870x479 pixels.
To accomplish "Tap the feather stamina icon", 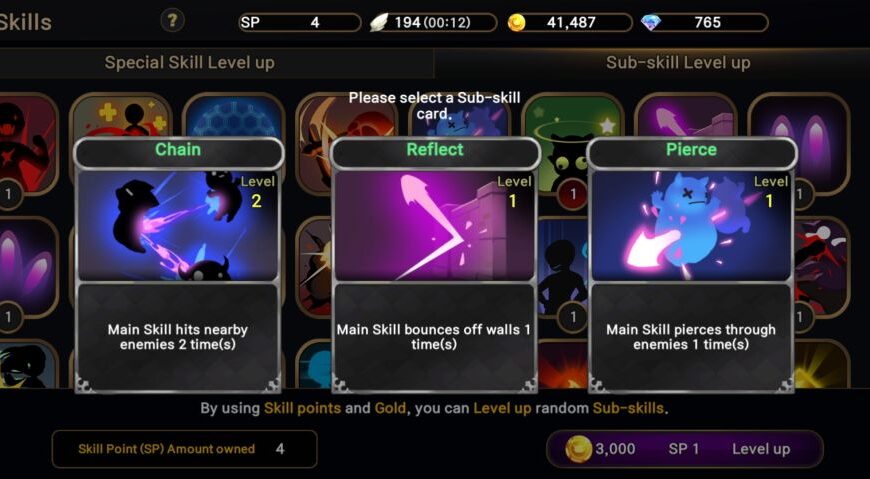I will click(x=380, y=23).
